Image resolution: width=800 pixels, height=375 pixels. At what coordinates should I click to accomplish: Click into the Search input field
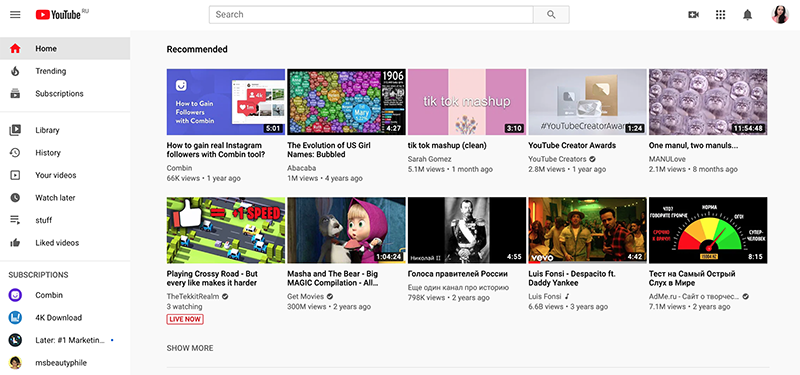371,15
